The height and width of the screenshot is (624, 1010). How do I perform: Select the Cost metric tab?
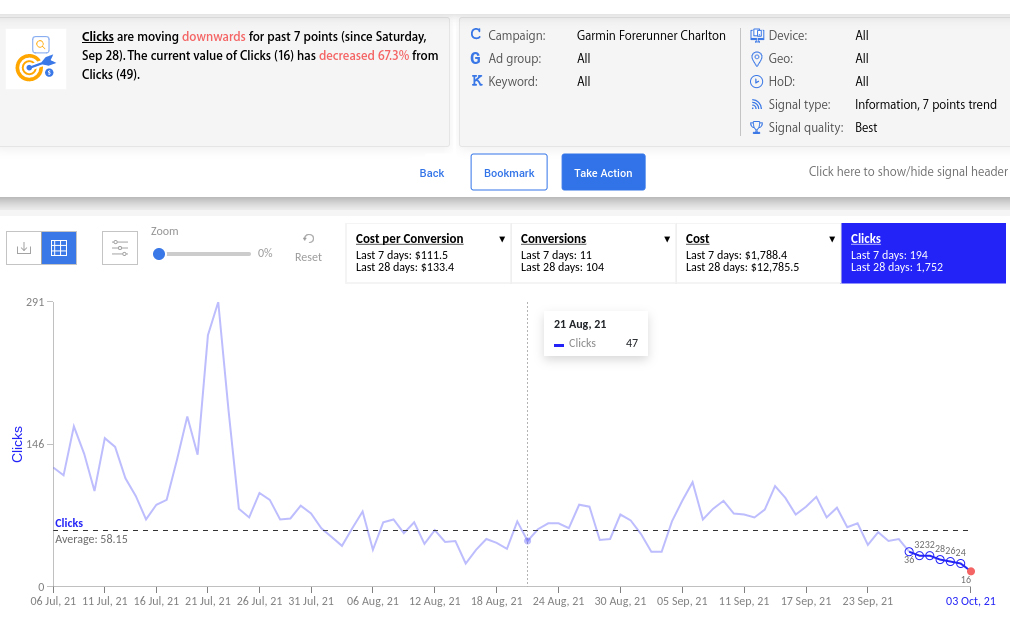pyautogui.click(x=758, y=253)
